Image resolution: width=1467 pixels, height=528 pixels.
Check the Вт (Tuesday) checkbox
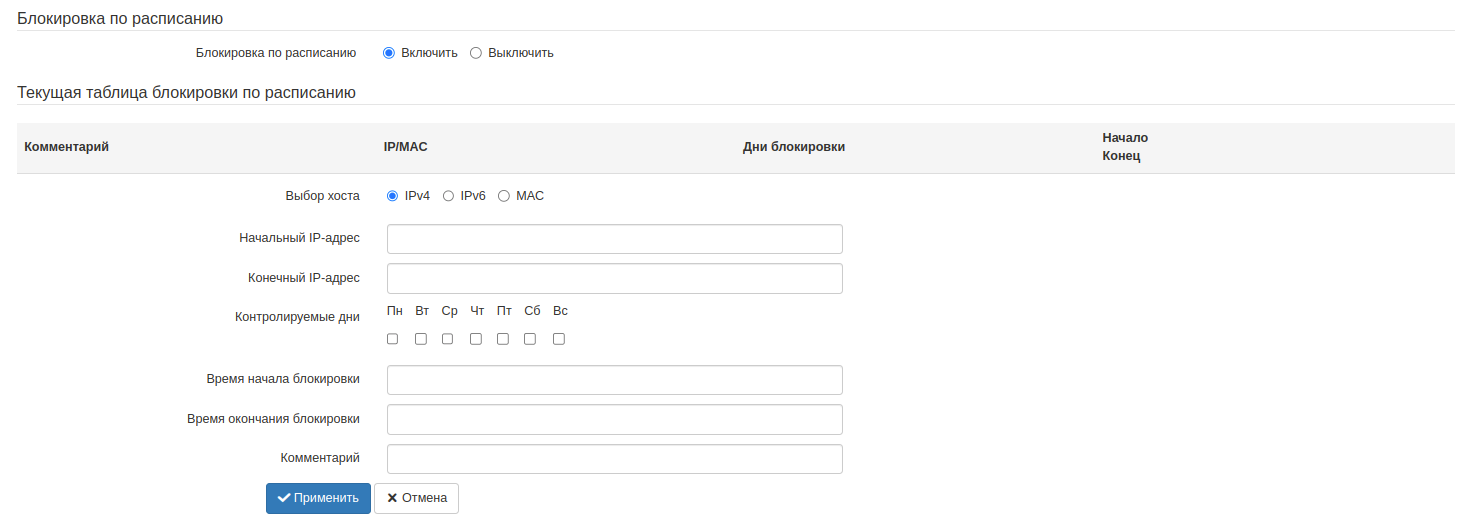(x=421, y=339)
